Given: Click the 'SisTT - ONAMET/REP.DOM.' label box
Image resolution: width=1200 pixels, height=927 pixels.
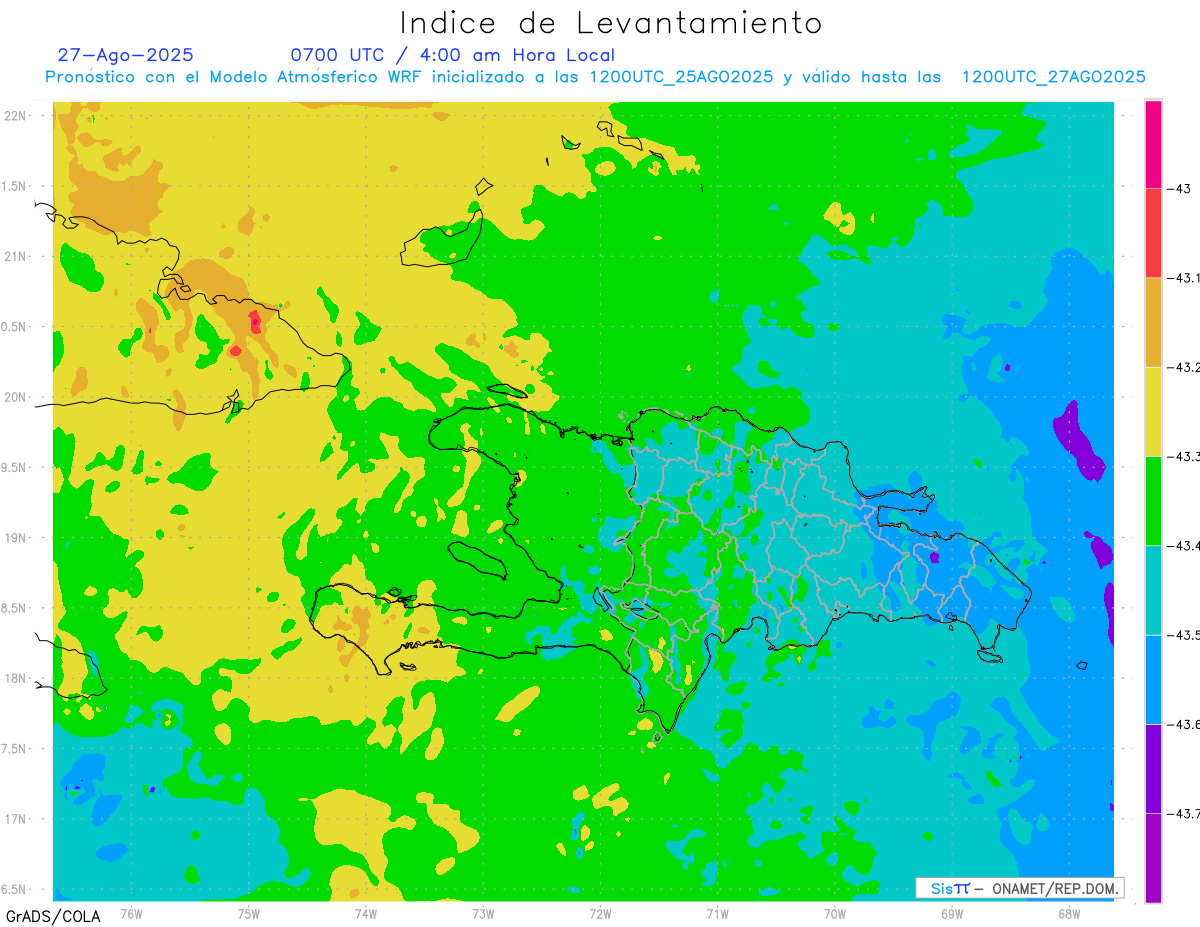Looking at the screenshot, I should click(x=1019, y=888).
